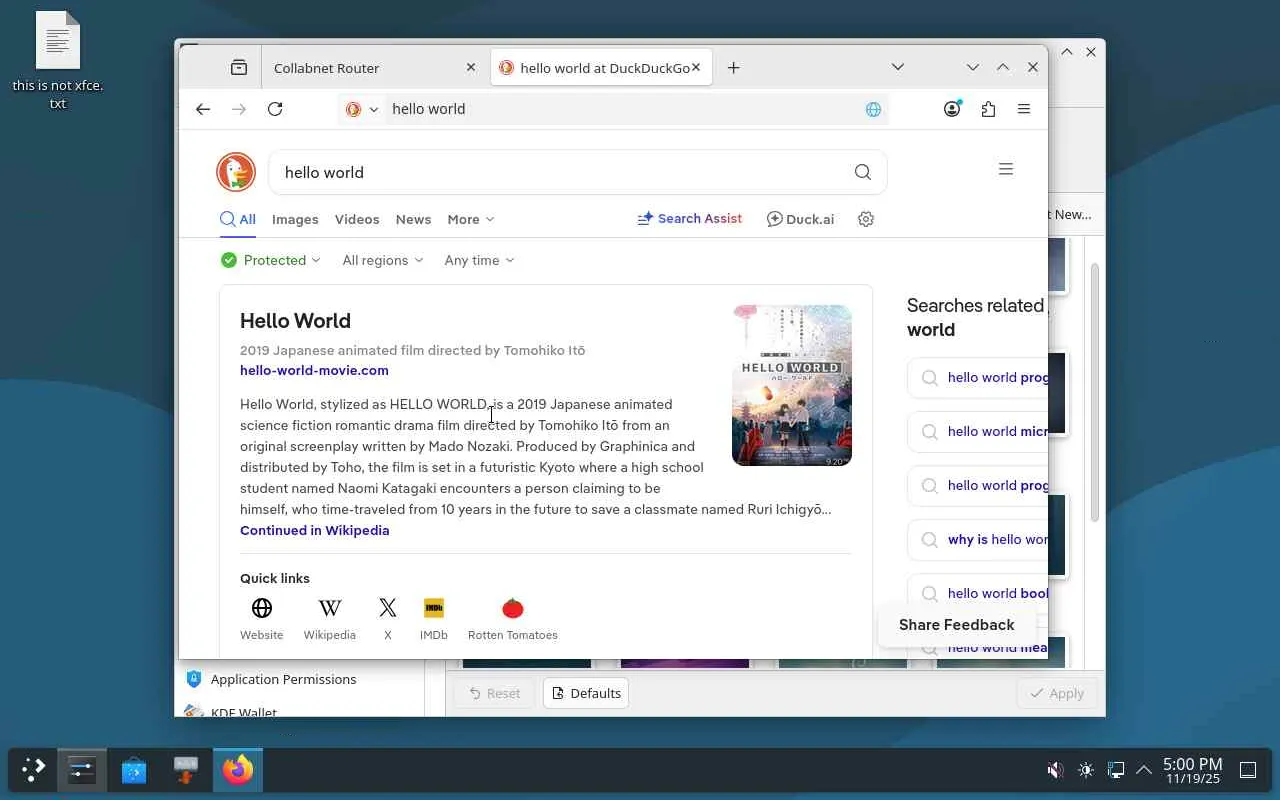Click the Show Desktop button in the panel
Viewport: 1280px width, 800px height.
(1248, 770)
